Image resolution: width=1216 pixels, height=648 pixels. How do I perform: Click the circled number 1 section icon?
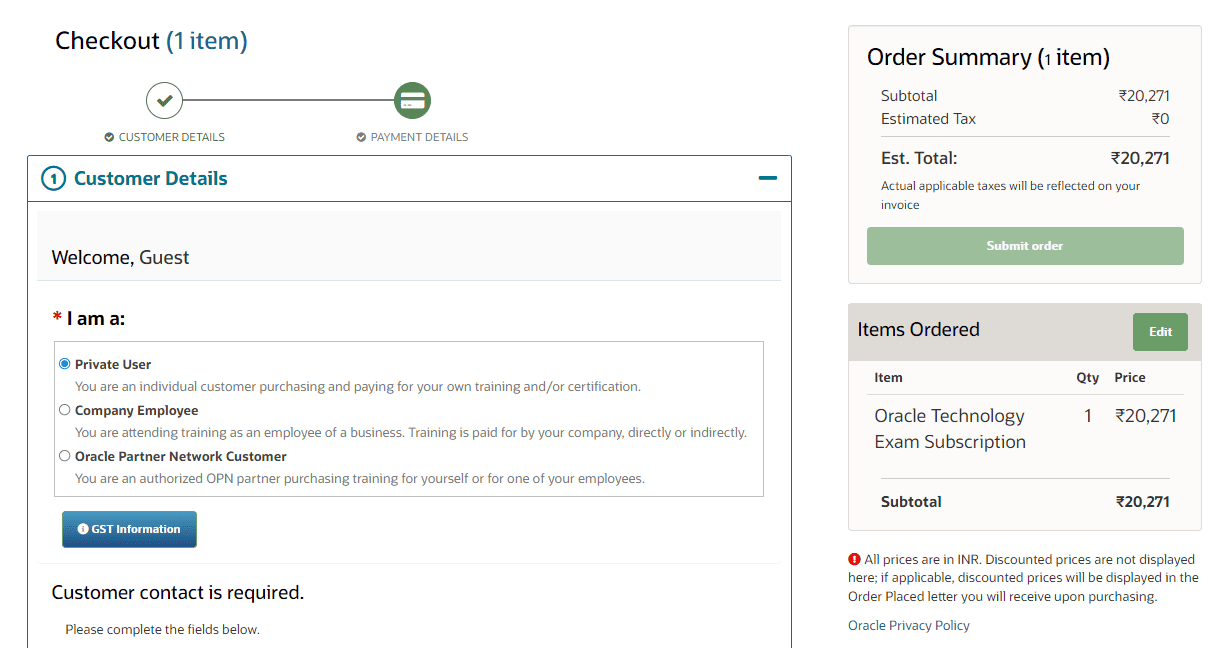[x=53, y=179]
